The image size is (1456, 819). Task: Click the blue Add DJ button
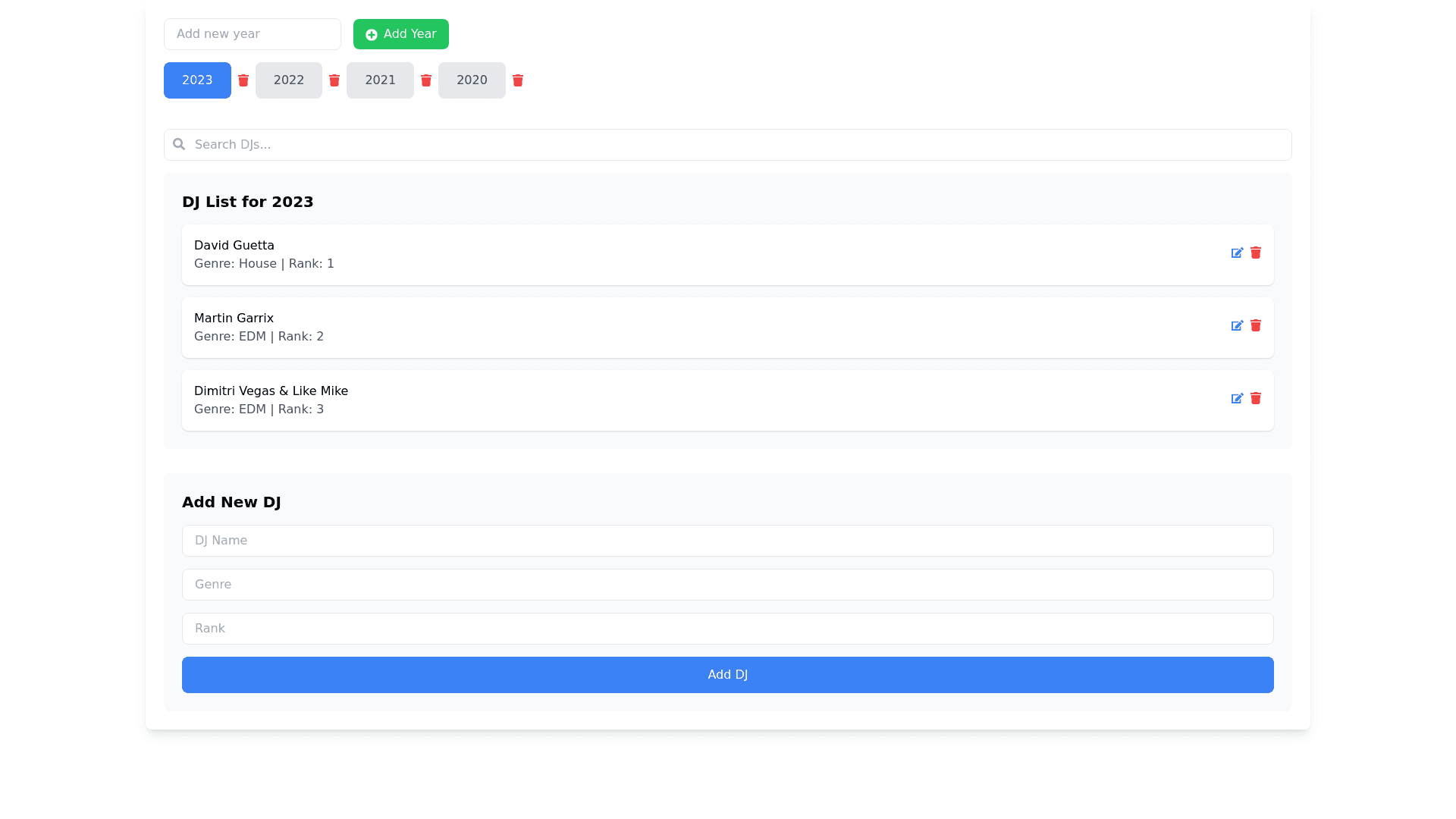728,675
